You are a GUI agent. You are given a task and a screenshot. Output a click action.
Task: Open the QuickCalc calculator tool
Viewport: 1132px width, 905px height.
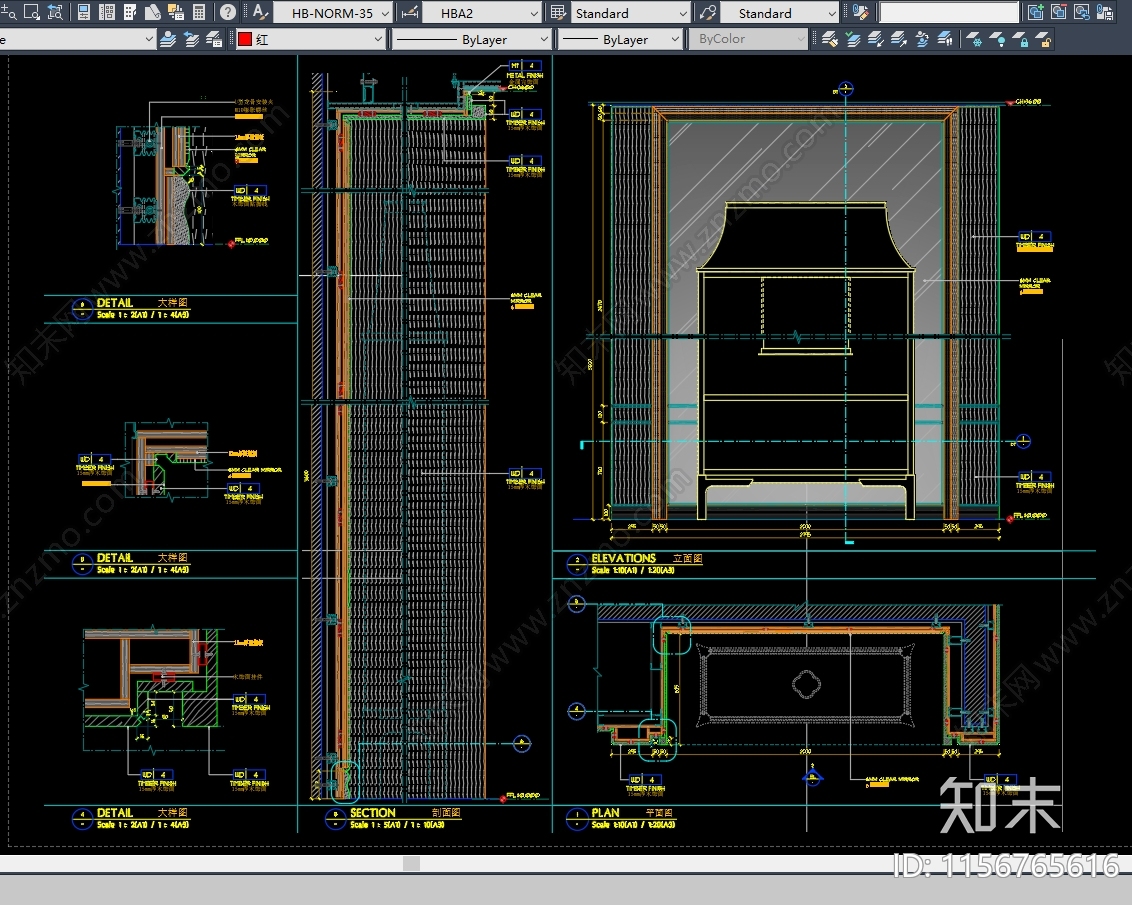pos(199,13)
